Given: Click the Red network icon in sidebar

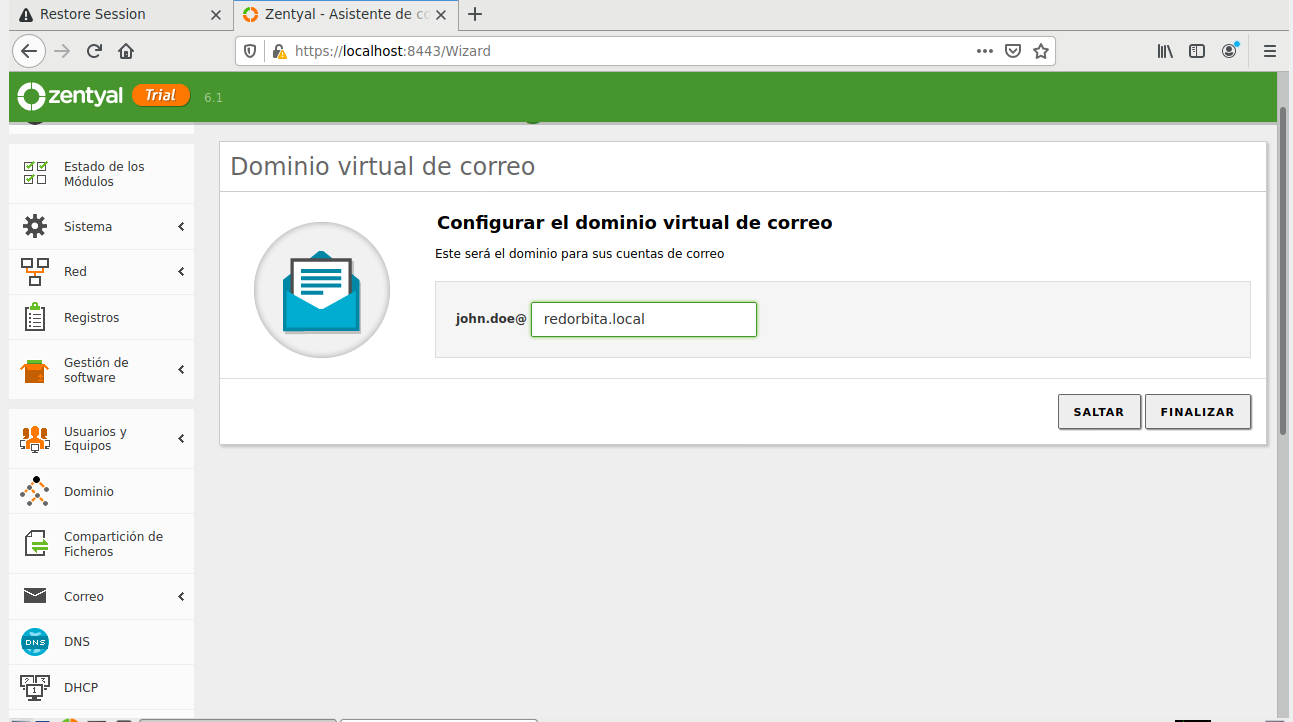Looking at the screenshot, I should [x=35, y=272].
